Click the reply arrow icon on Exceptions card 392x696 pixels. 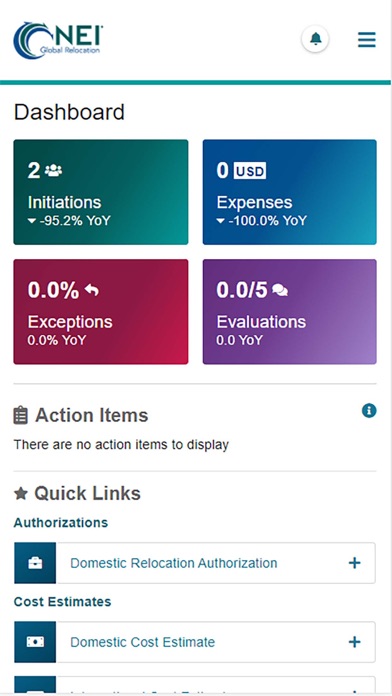coord(91,291)
